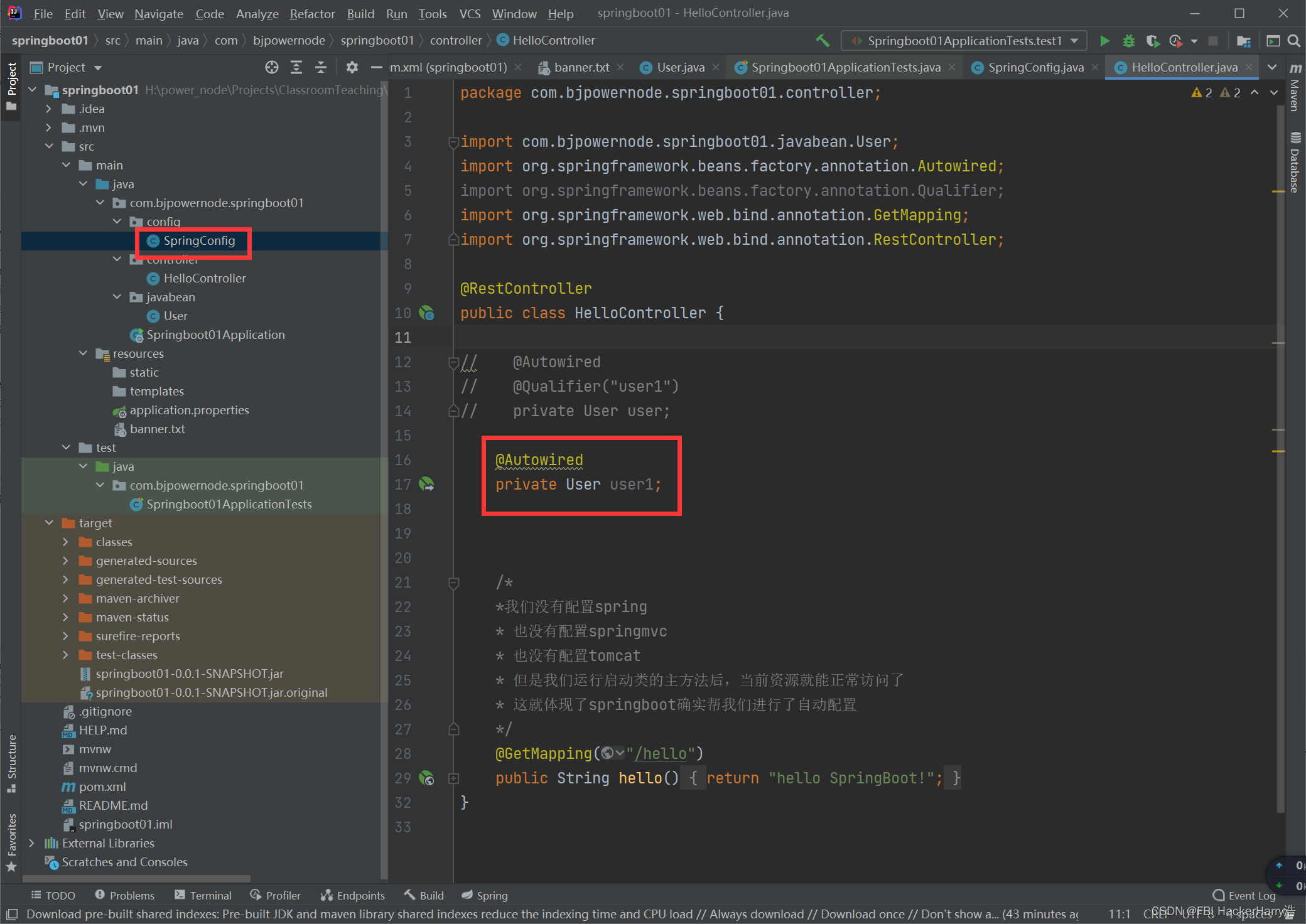Click the autowired bean gutter icon on line 17
Screen dimensions: 1306x924
pyautogui.click(x=427, y=484)
